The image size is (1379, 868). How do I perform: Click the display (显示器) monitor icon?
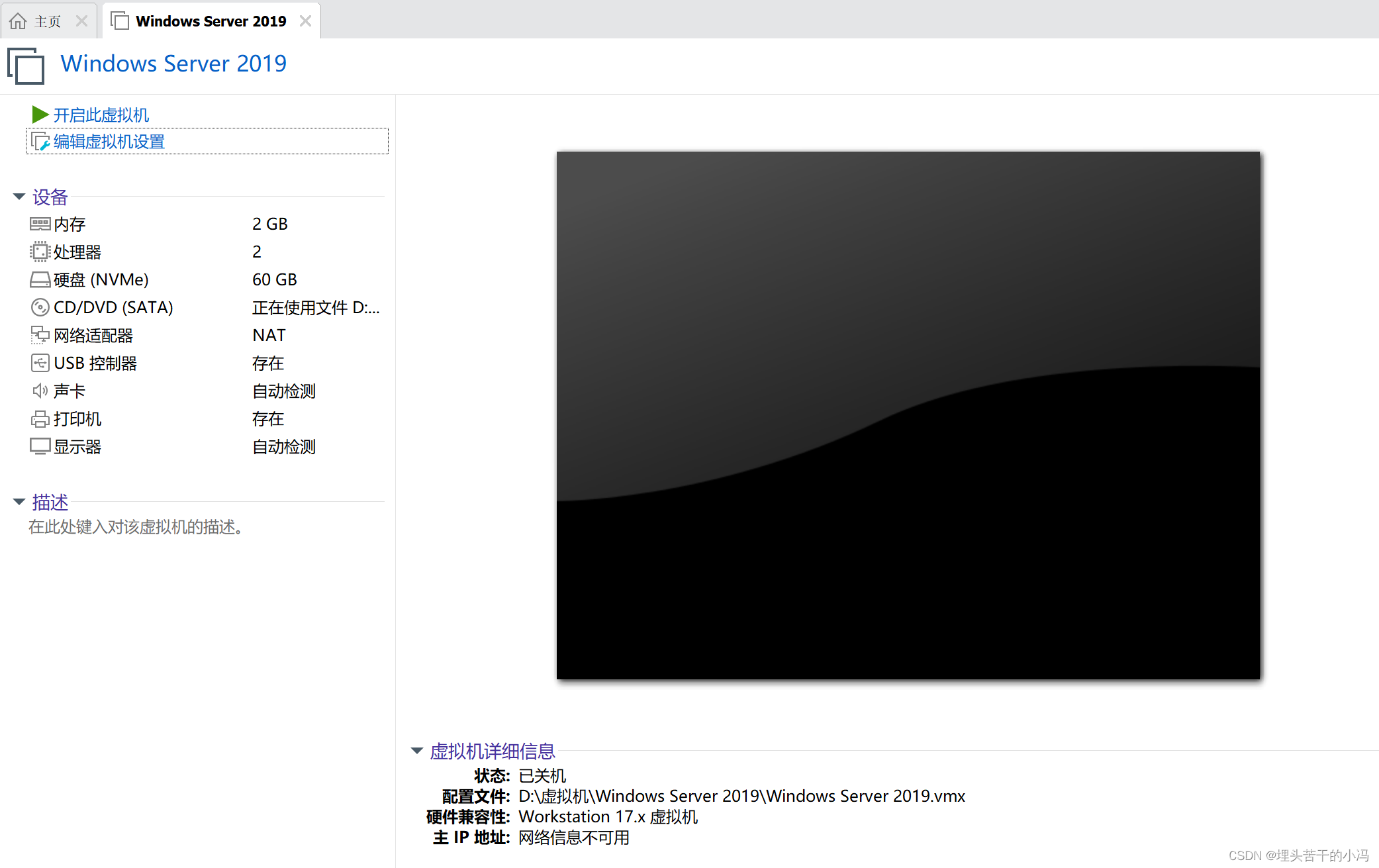(x=40, y=446)
